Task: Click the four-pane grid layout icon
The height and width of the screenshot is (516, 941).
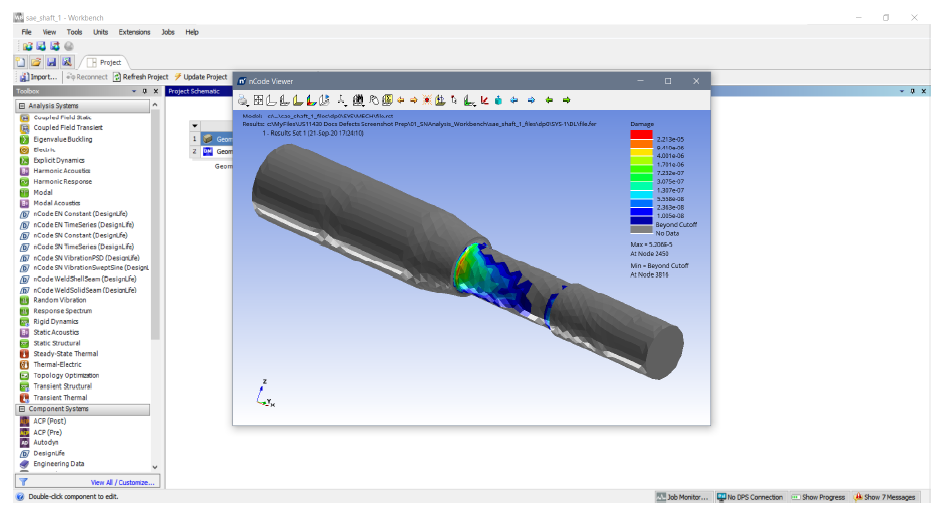Action: click(x=259, y=100)
